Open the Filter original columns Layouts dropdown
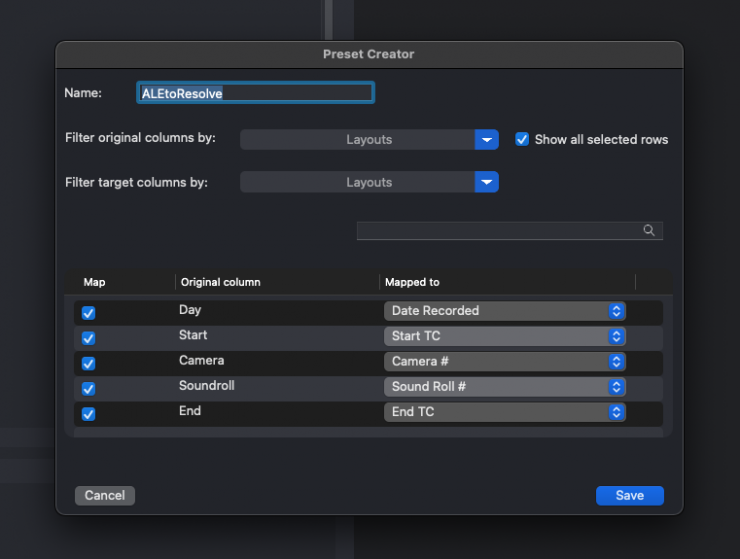Screen dimensions: 740x559 tap(369, 140)
